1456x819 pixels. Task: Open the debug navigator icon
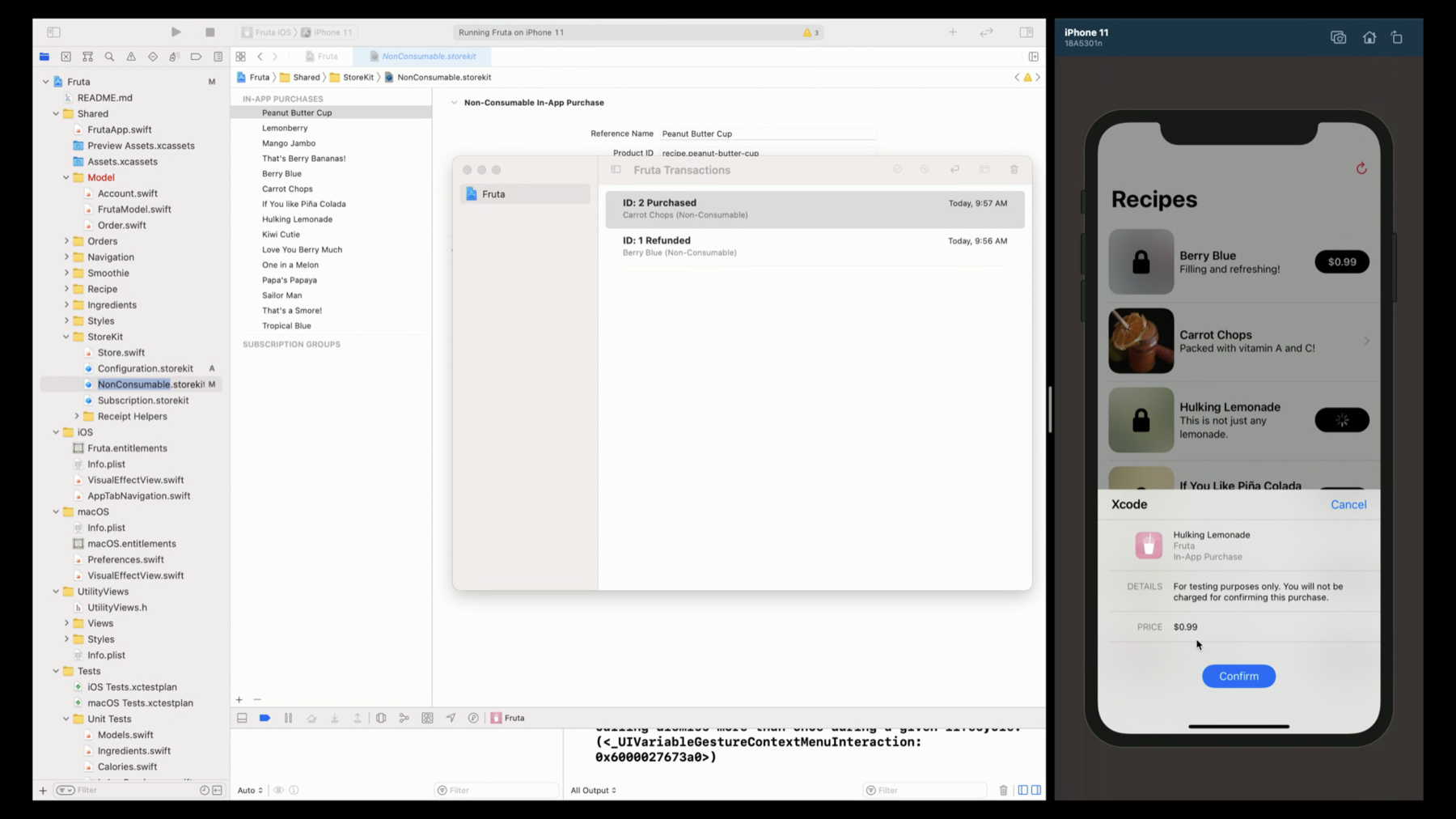tap(175, 57)
